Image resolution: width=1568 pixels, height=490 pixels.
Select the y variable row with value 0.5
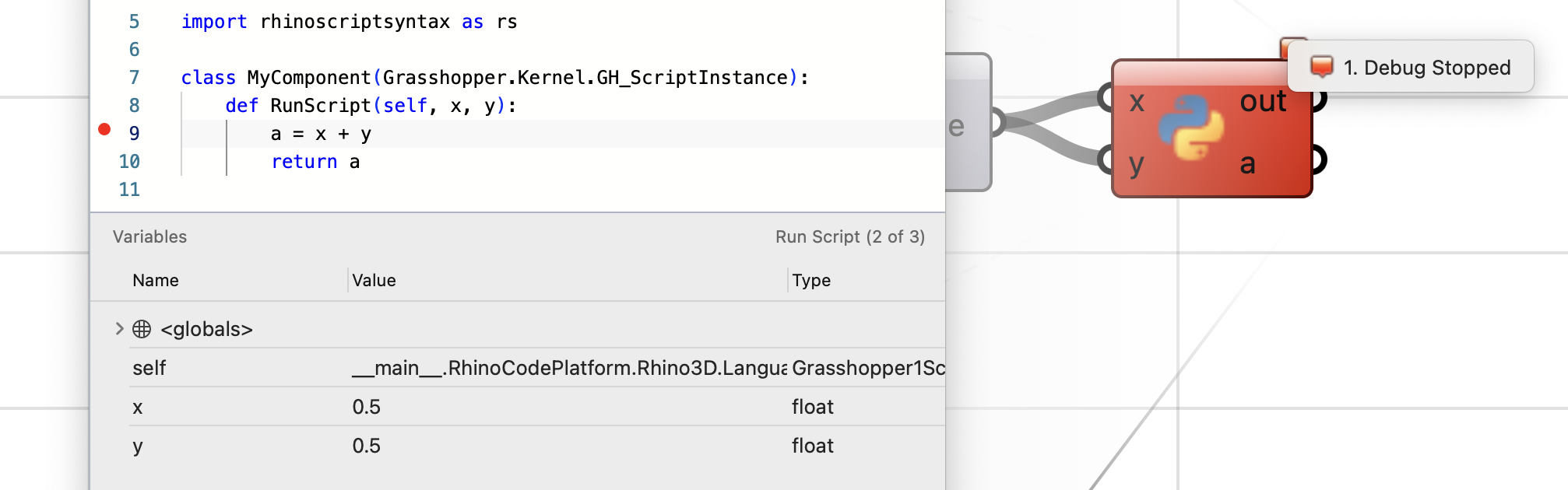tap(537, 445)
